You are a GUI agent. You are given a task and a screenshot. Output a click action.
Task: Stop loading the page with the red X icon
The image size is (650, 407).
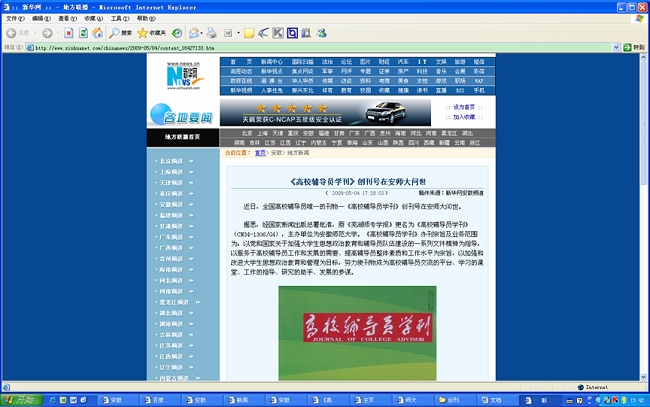(x=69, y=33)
